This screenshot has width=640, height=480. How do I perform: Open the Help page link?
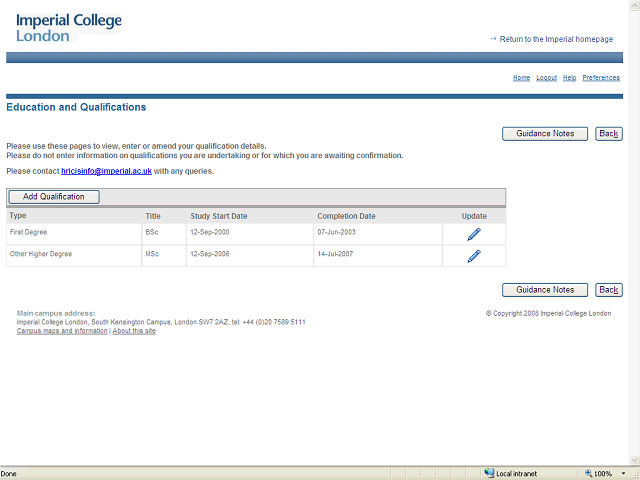569,78
